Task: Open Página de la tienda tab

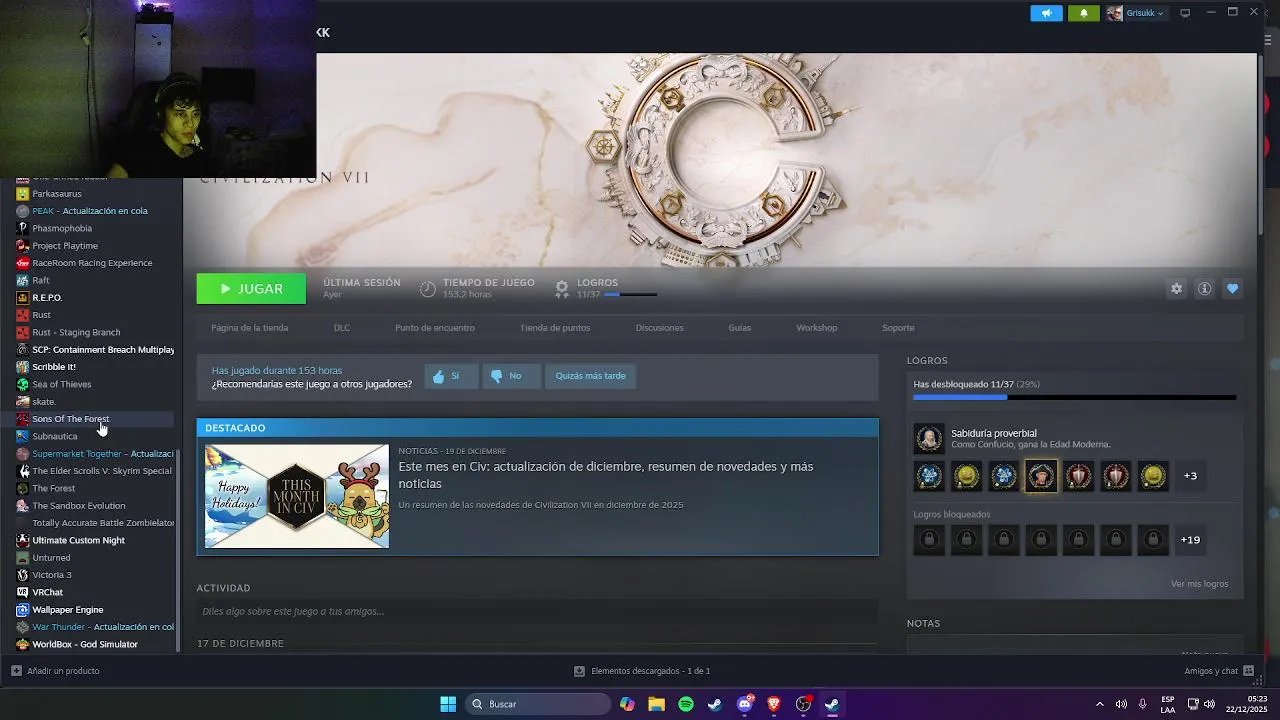Action: pyautogui.click(x=249, y=328)
